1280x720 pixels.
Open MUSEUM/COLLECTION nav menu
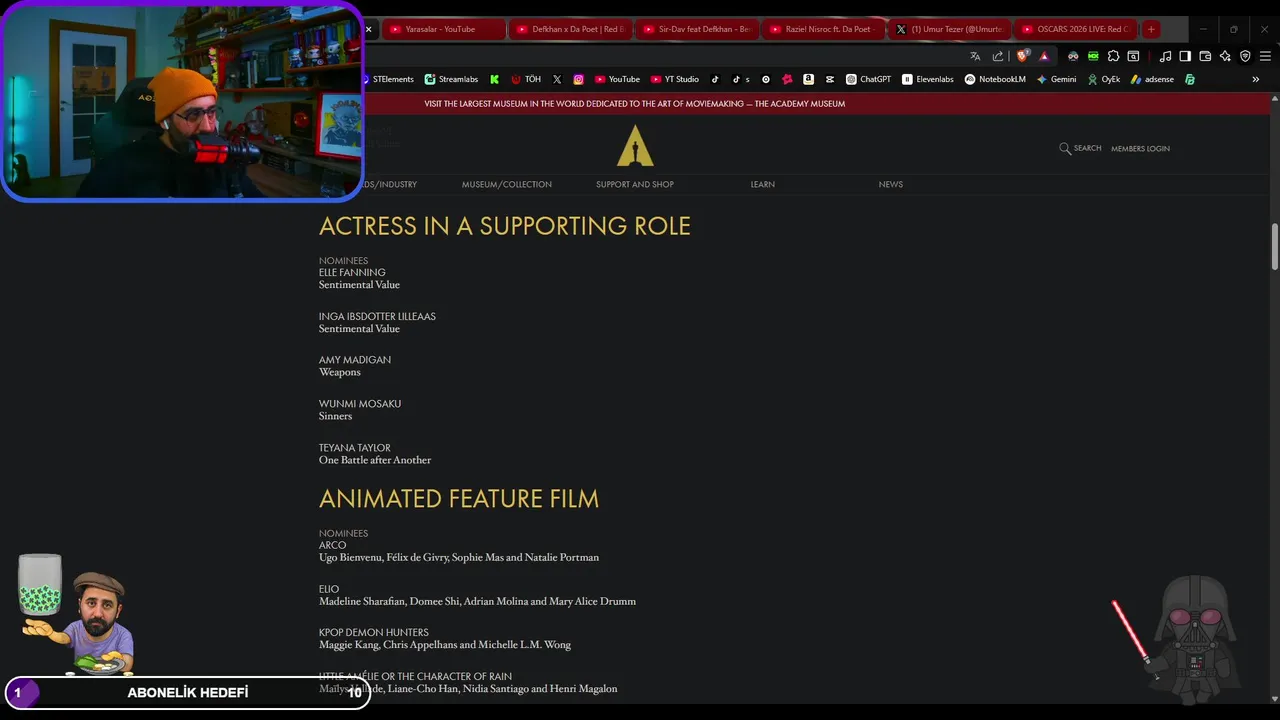tap(507, 184)
